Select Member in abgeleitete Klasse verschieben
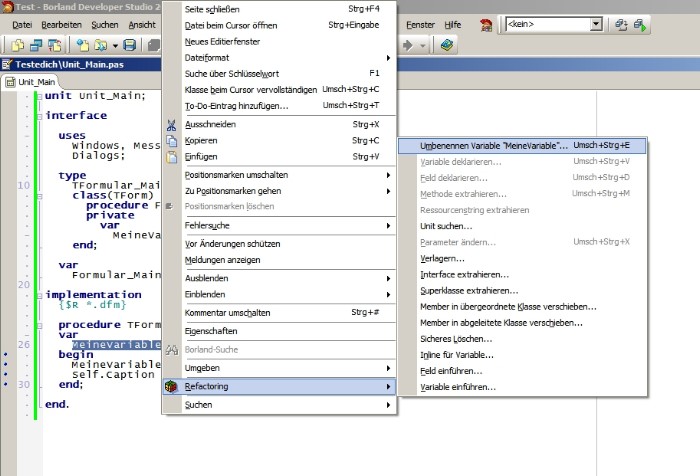The image size is (700, 476). (522, 323)
